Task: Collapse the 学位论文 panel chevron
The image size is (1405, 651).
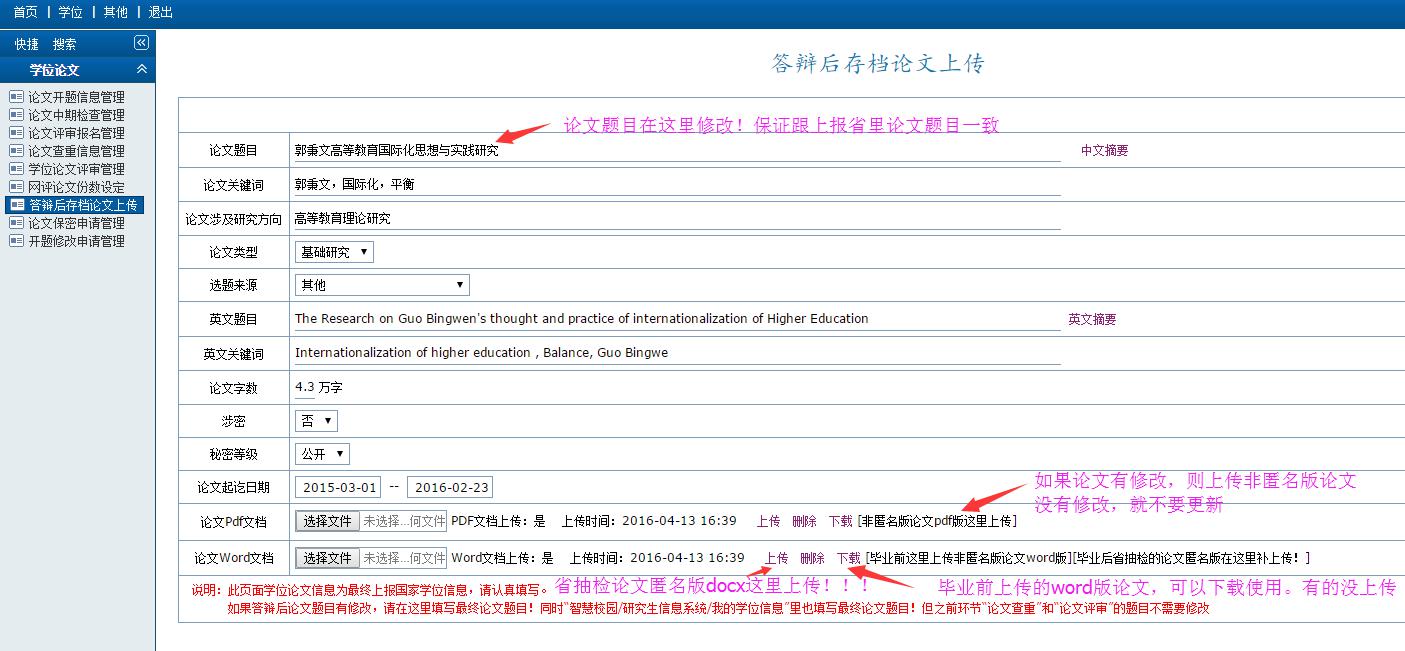Action: click(x=141, y=70)
